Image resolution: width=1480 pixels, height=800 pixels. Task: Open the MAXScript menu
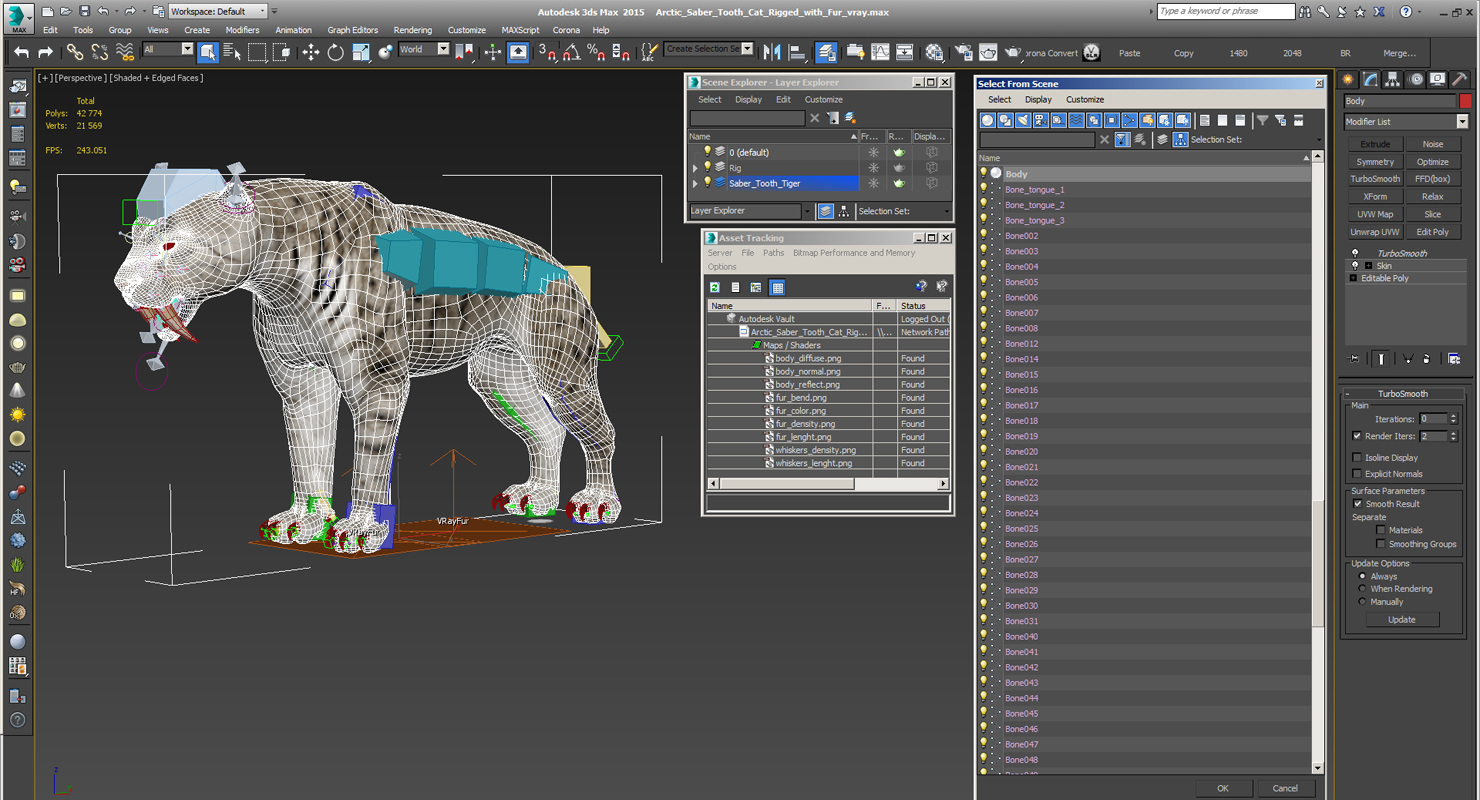(520, 30)
